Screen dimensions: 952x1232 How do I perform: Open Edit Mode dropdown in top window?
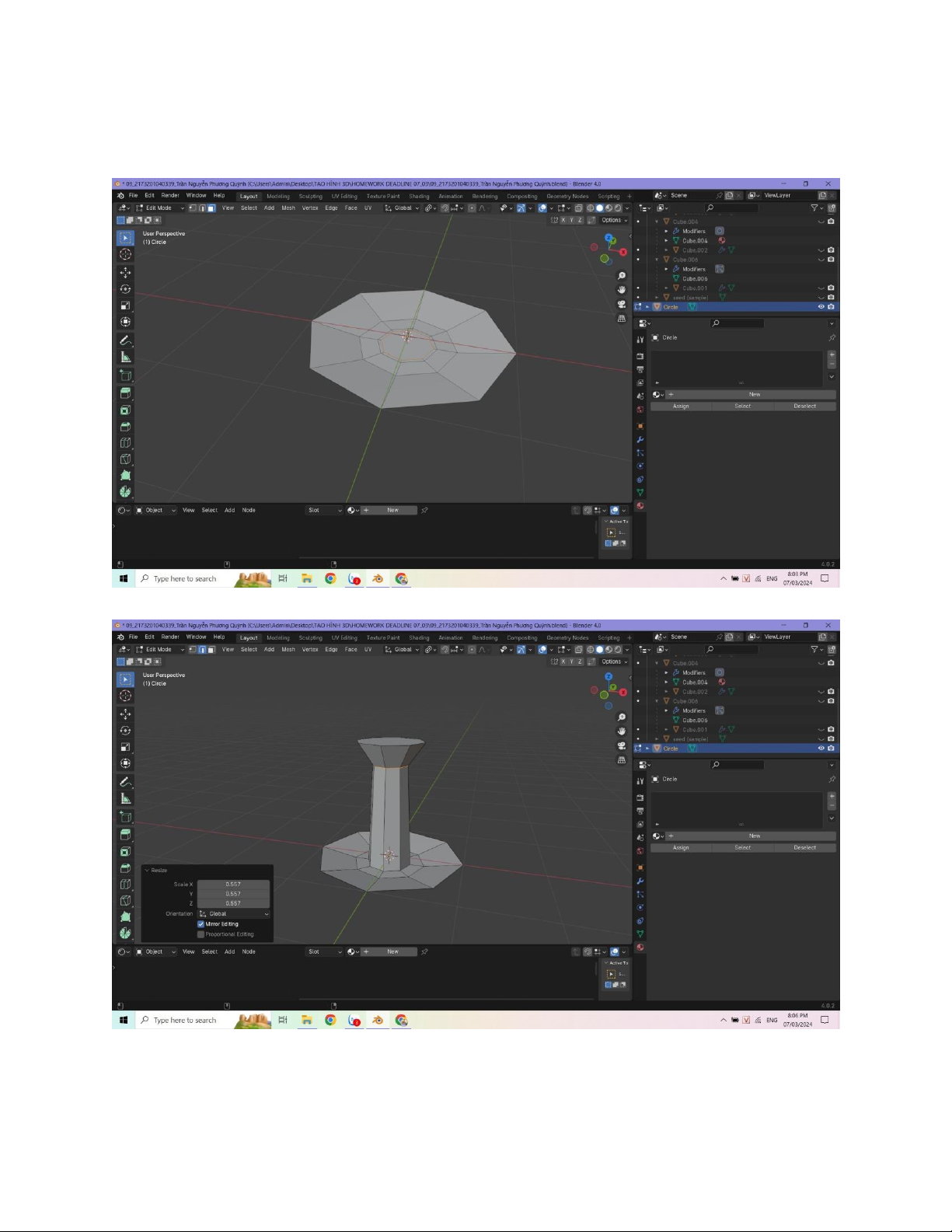point(160,208)
